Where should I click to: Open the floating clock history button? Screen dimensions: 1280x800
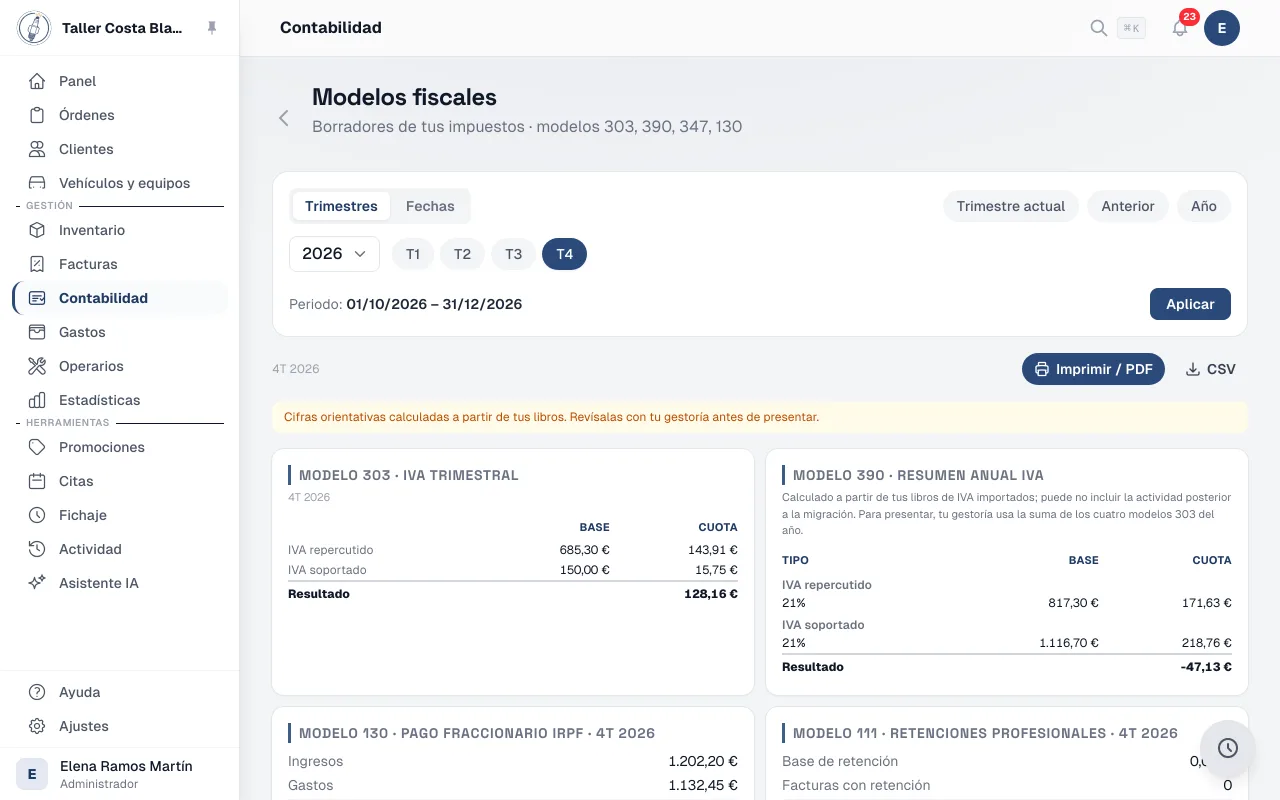(1228, 748)
